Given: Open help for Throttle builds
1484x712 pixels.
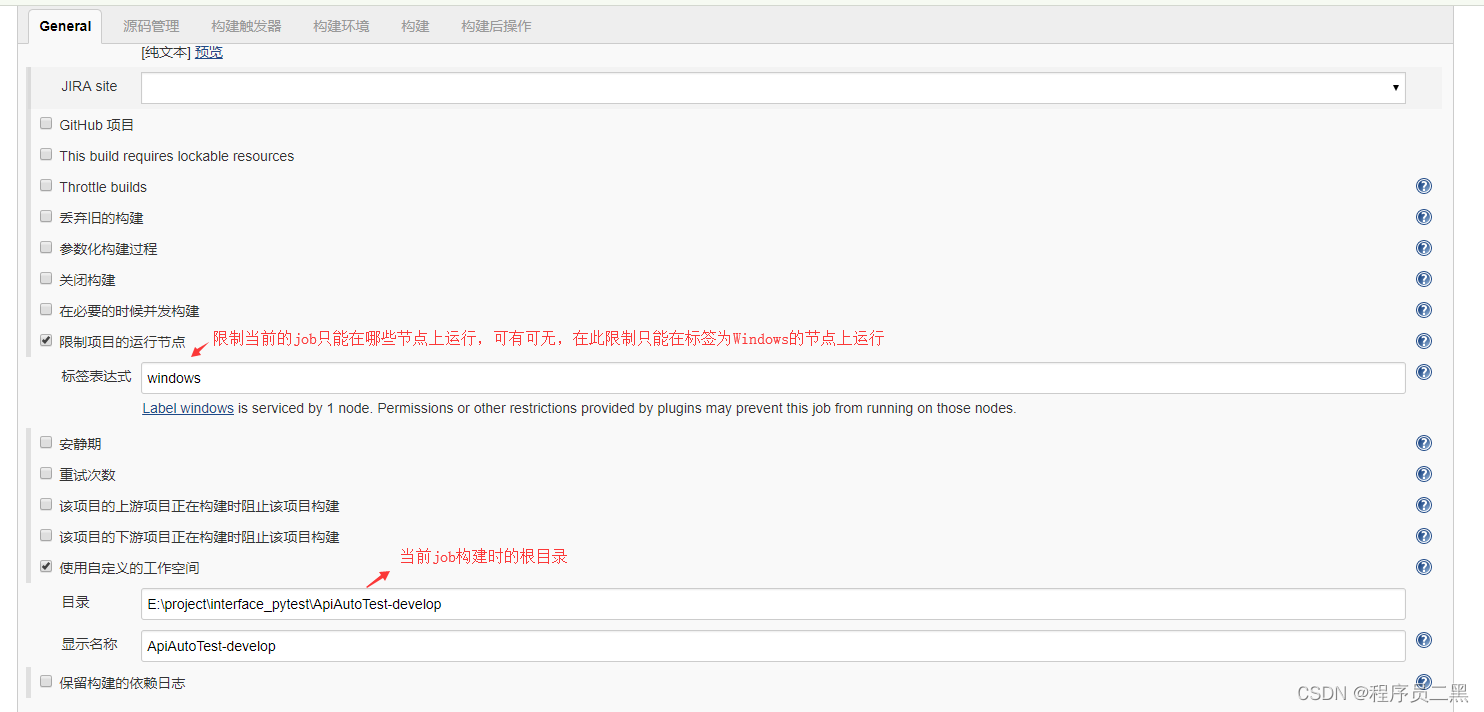Looking at the screenshot, I should [1424, 186].
